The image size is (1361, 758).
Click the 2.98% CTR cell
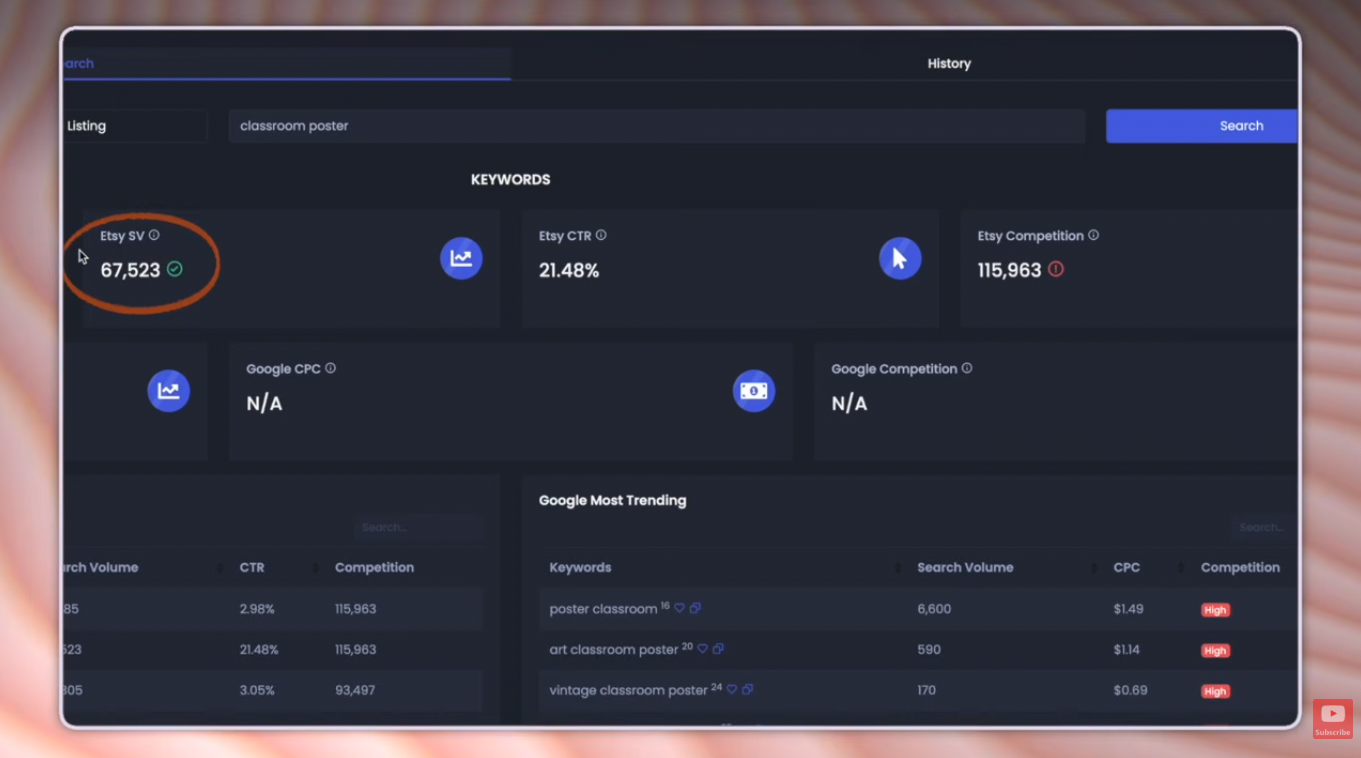256,609
